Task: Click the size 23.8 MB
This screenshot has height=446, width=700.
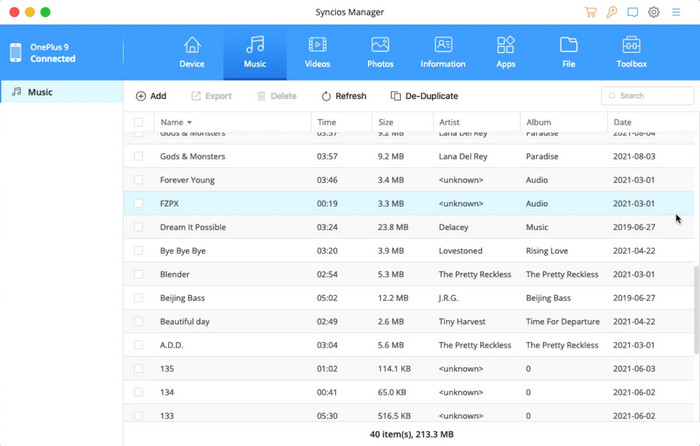Action: [393, 227]
